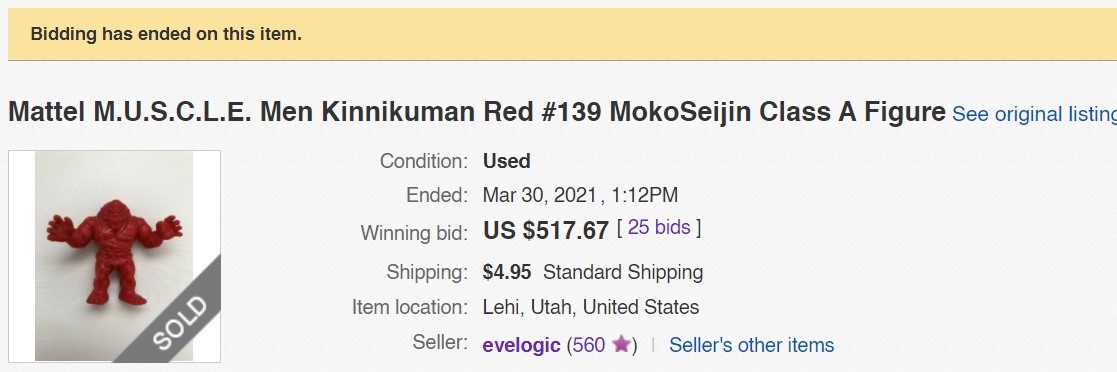
Task: Click the Item location label
Action: (410, 307)
